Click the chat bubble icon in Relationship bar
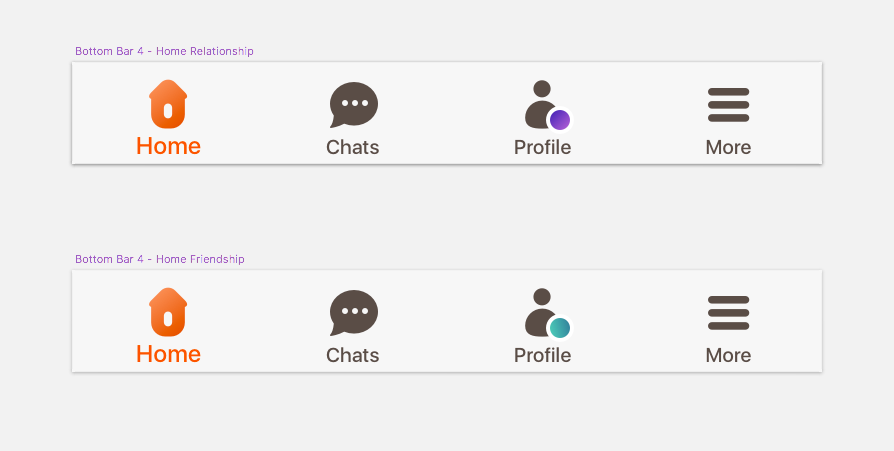Image resolution: width=894 pixels, height=451 pixels. point(353,104)
